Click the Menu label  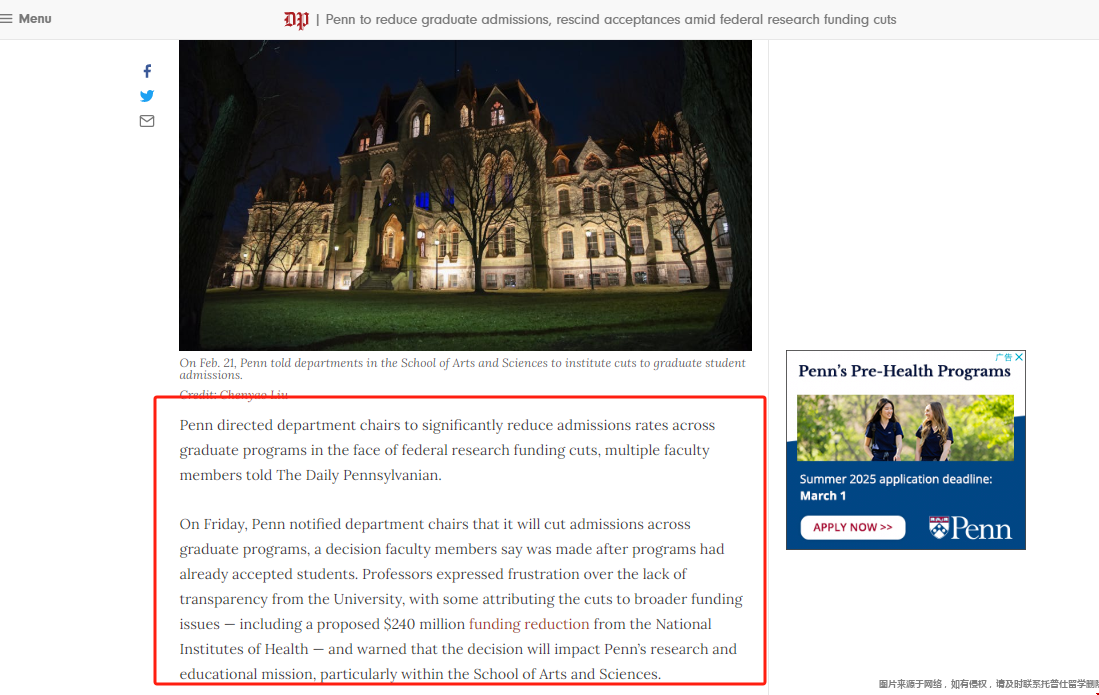tap(35, 19)
